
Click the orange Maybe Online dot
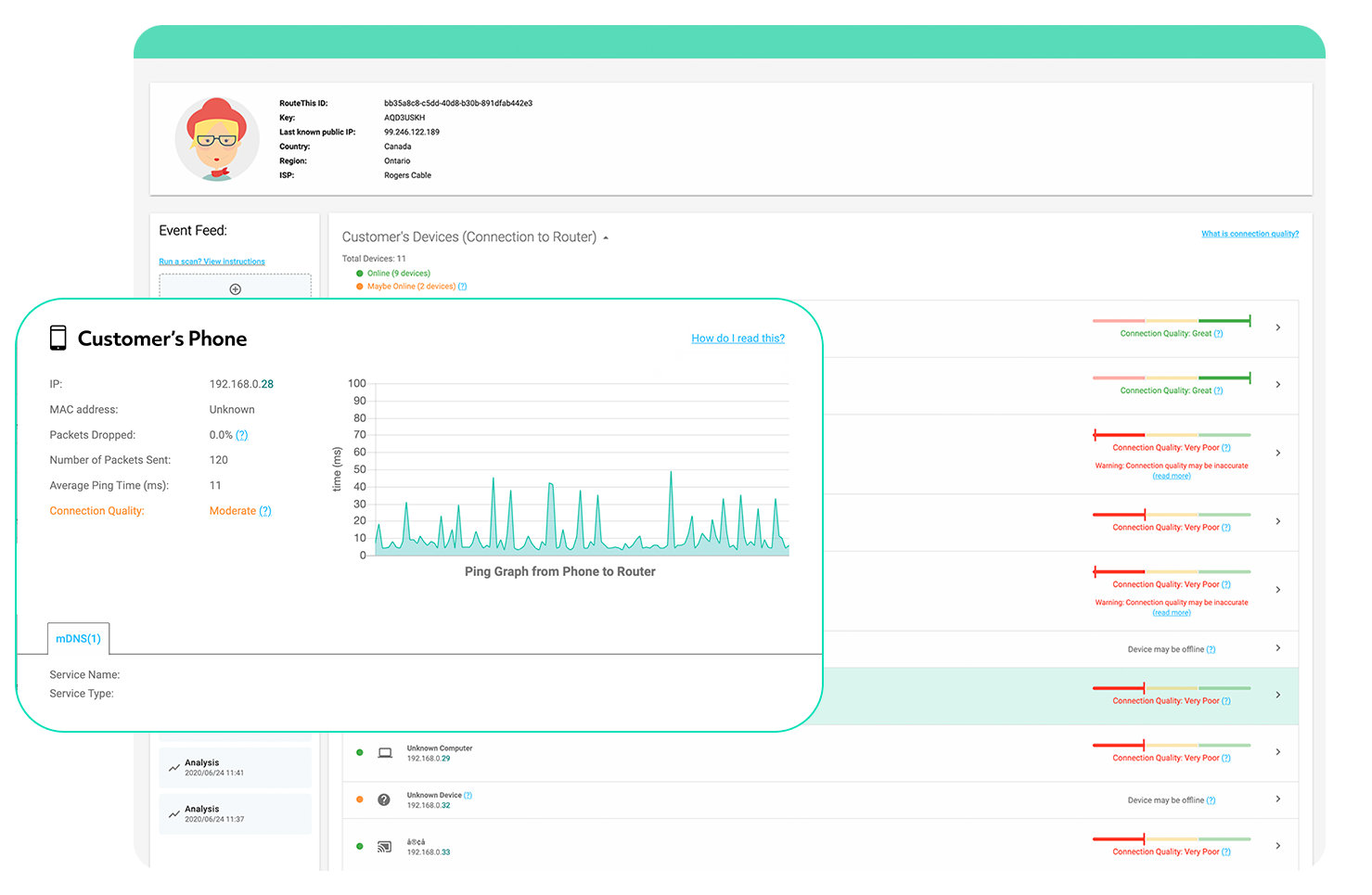tap(360, 287)
